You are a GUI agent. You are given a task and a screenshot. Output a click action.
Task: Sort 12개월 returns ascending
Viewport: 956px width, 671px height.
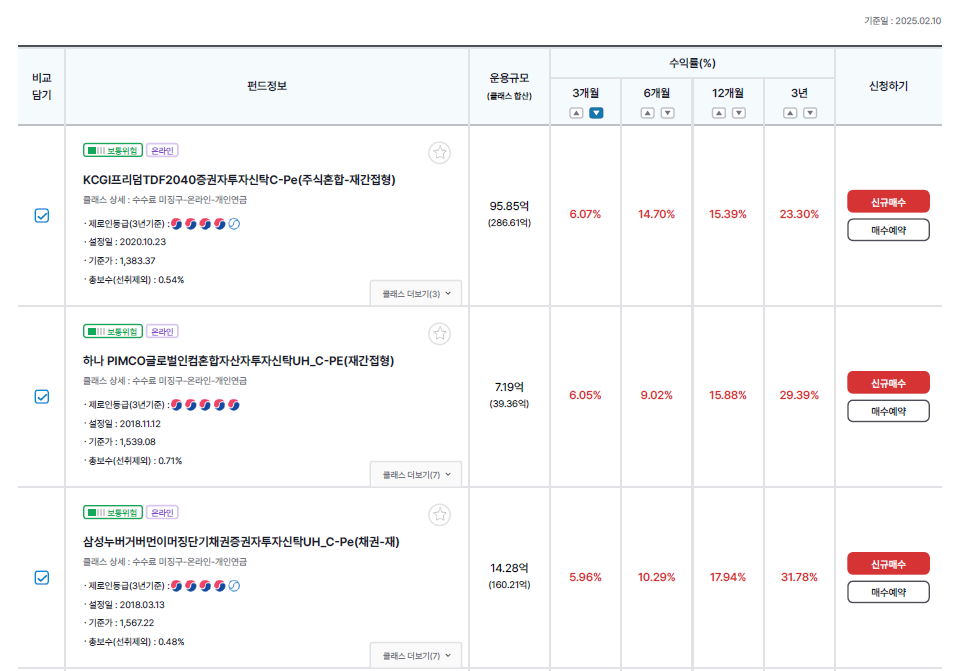(719, 113)
